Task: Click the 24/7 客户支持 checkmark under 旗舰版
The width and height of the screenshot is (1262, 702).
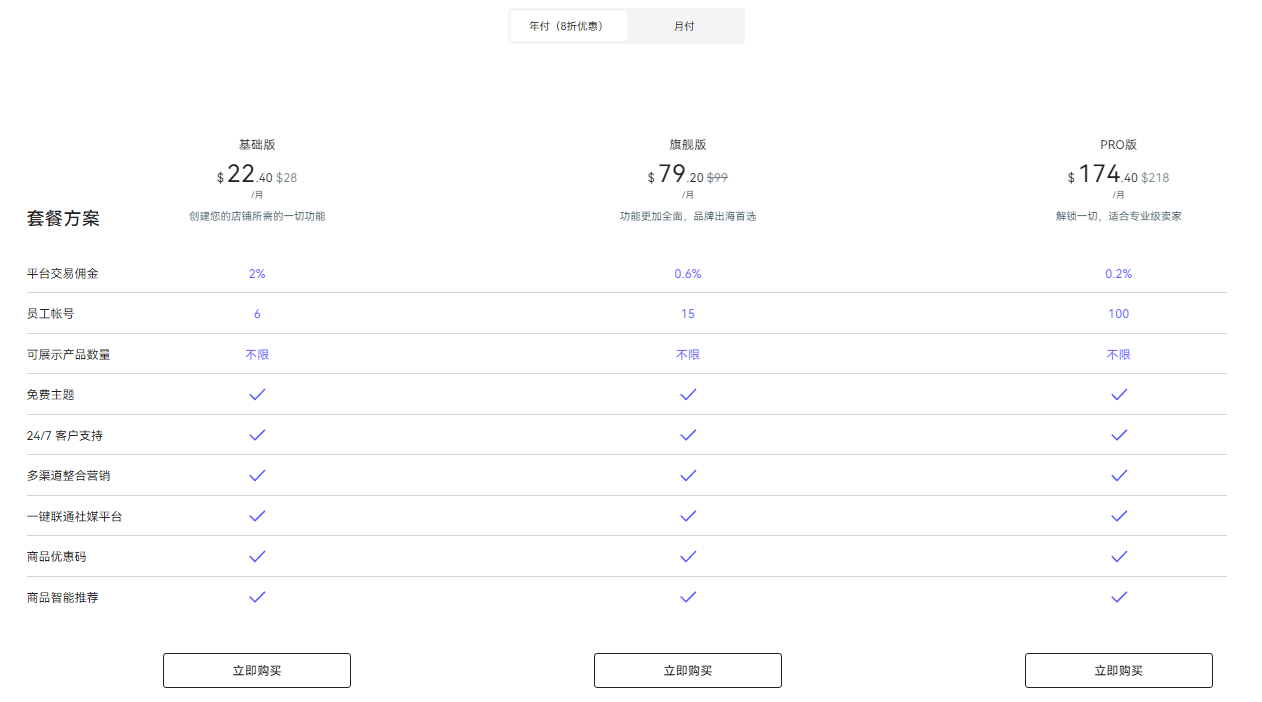Action: (x=688, y=435)
